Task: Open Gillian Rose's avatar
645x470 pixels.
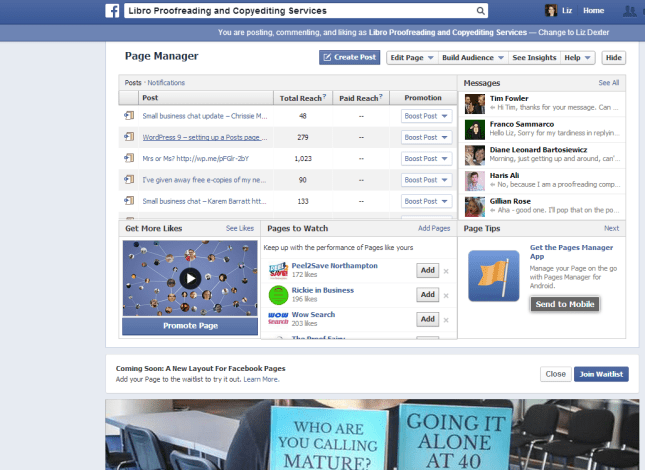Action: [475, 207]
